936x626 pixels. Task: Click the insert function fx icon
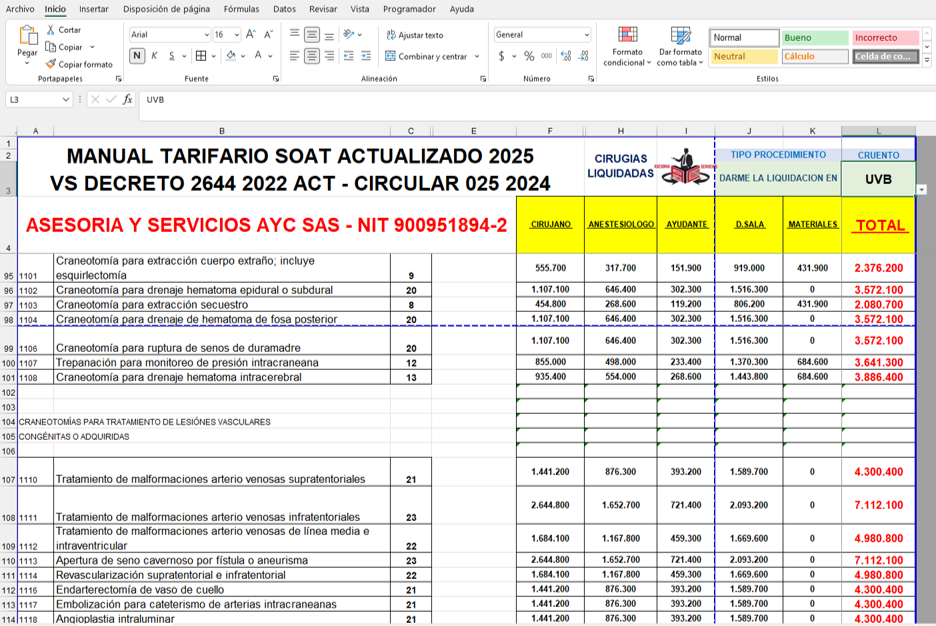click(x=127, y=100)
